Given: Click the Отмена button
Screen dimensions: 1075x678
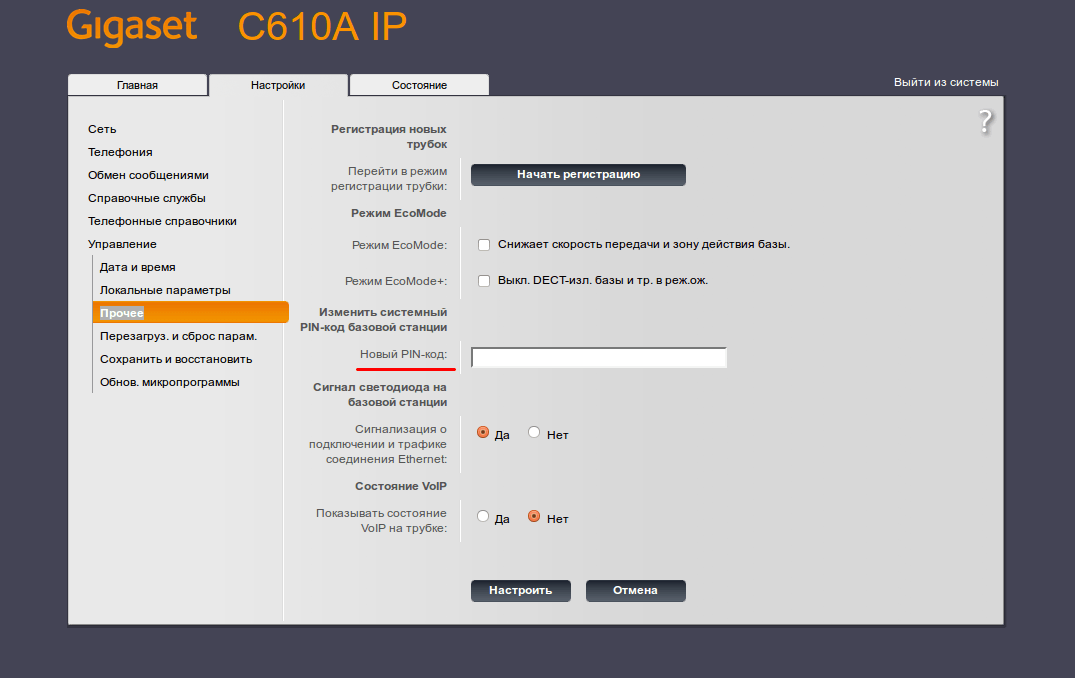Looking at the screenshot, I should pyautogui.click(x=636, y=591).
